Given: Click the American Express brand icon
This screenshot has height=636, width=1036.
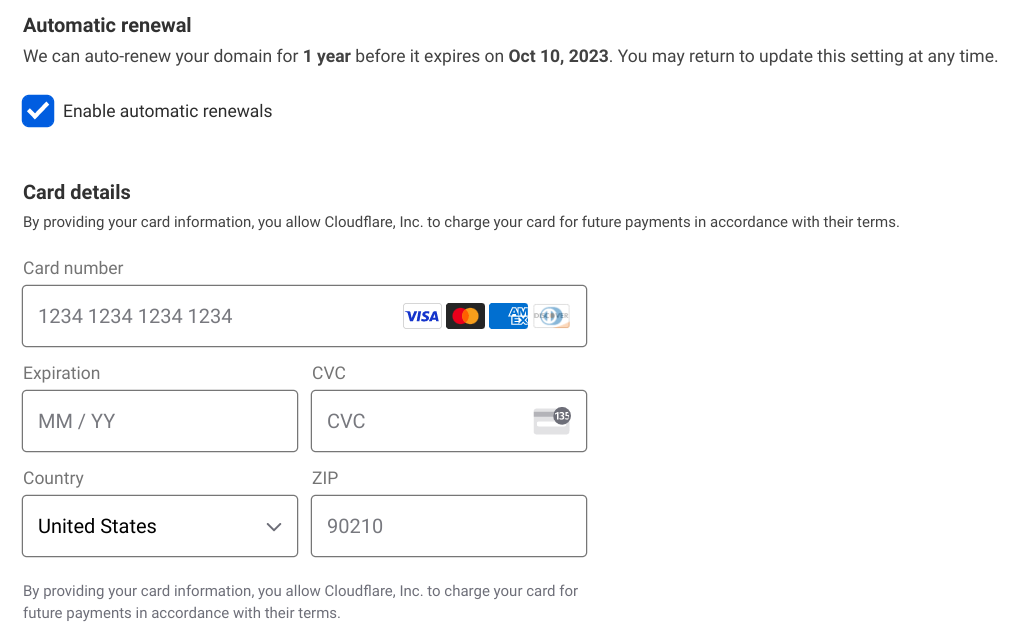Looking at the screenshot, I should [508, 316].
